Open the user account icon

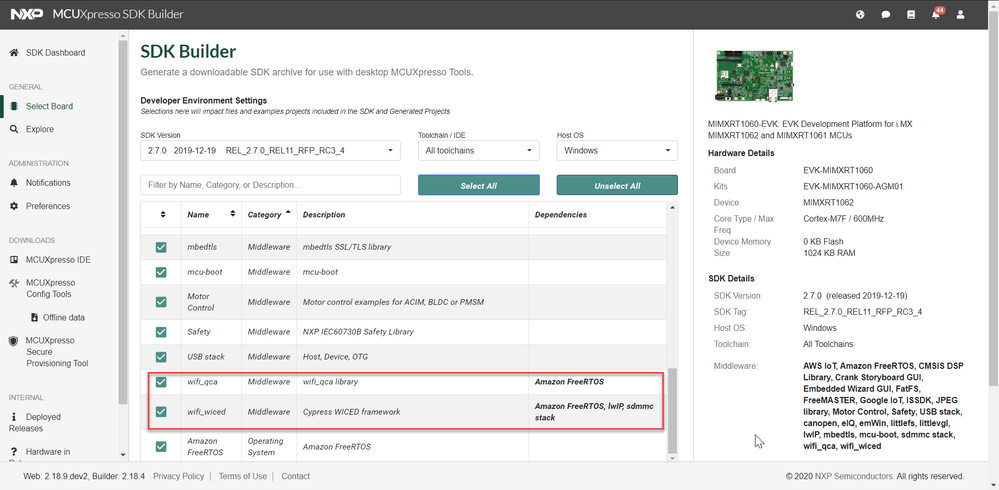pyautogui.click(x=961, y=15)
